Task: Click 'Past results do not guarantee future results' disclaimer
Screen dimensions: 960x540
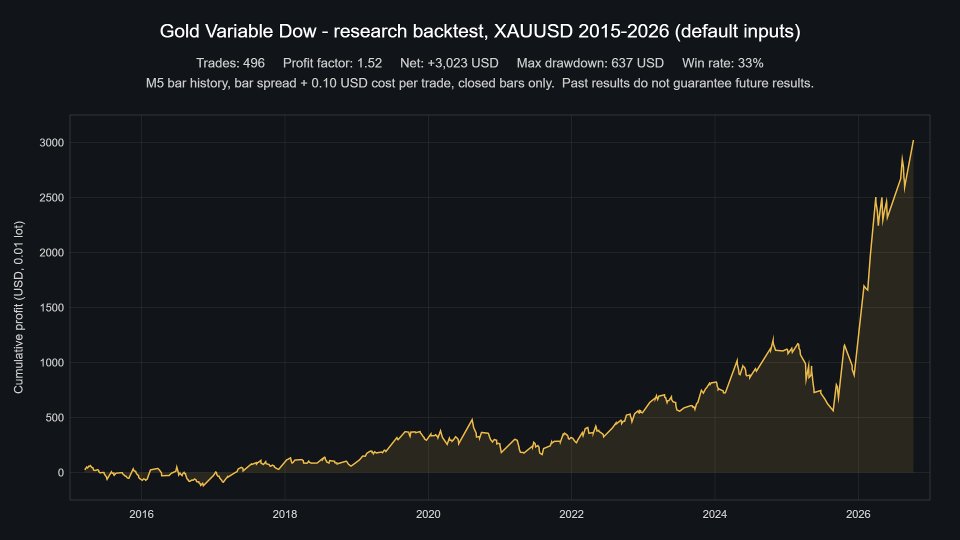Action: pyautogui.click(x=688, y=83)
